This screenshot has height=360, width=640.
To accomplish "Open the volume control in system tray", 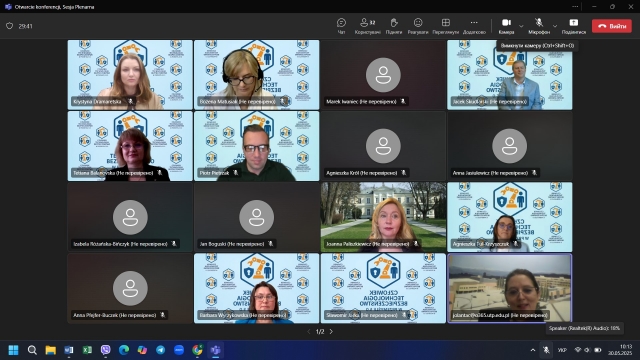I will pos(587,350).
